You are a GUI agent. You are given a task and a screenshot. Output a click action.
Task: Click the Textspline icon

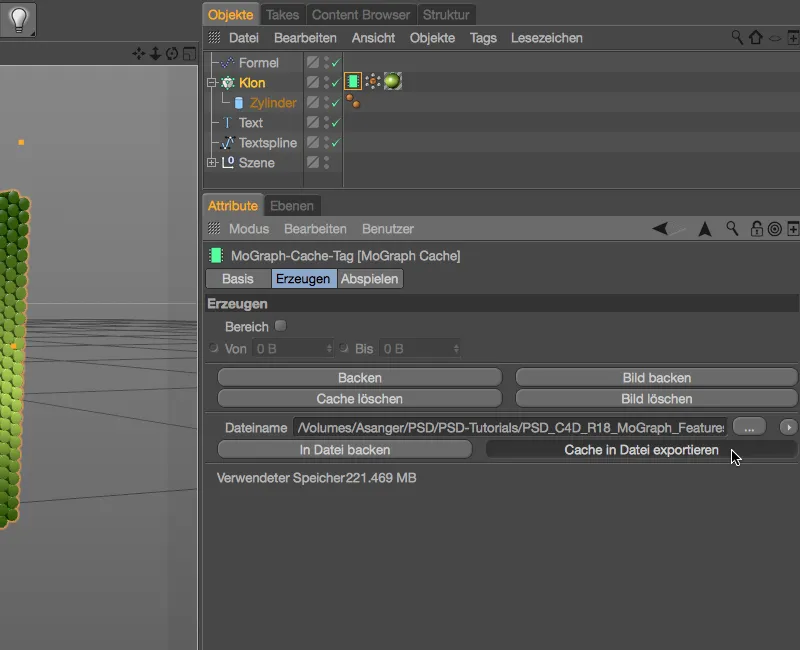[228, 143]
